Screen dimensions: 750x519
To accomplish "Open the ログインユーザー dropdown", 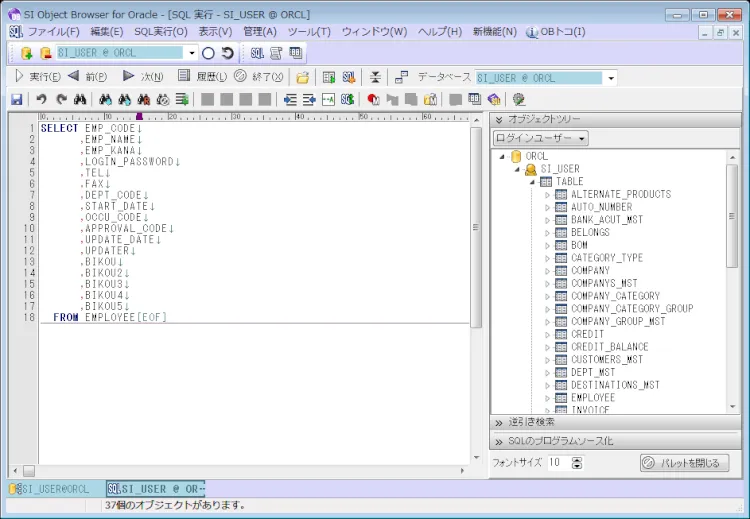I will tap(540, 138).
